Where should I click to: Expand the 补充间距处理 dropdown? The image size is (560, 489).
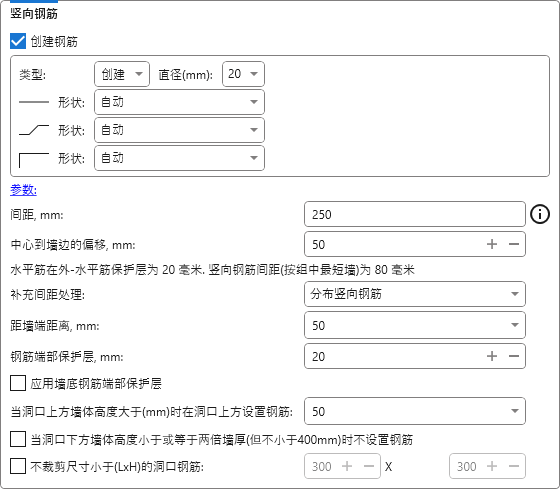[x=415, y=294]
